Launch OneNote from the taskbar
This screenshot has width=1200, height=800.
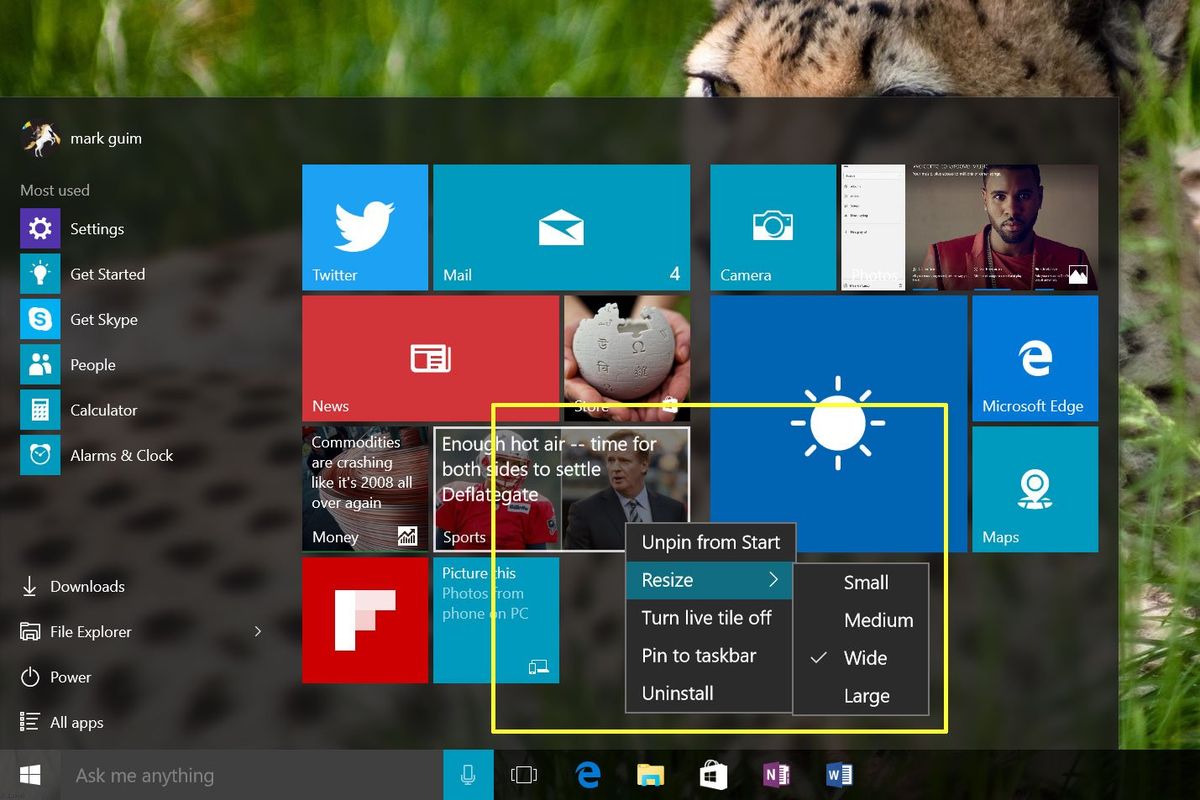tap(776, 774)
